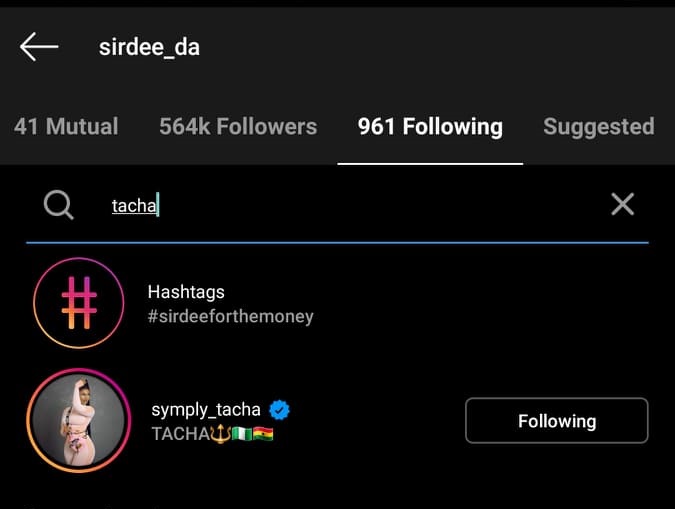Open the gradient hashtag circle icon
This screenshot has width=675, height=509.
pyautogui.click(x=79, y=303)
